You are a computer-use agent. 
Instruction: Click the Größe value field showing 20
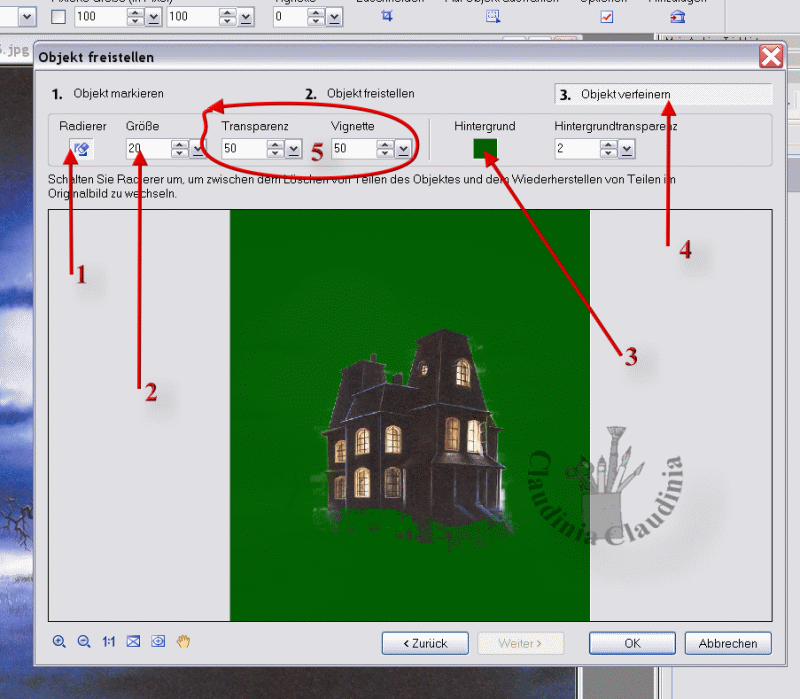tap(148, 149)
